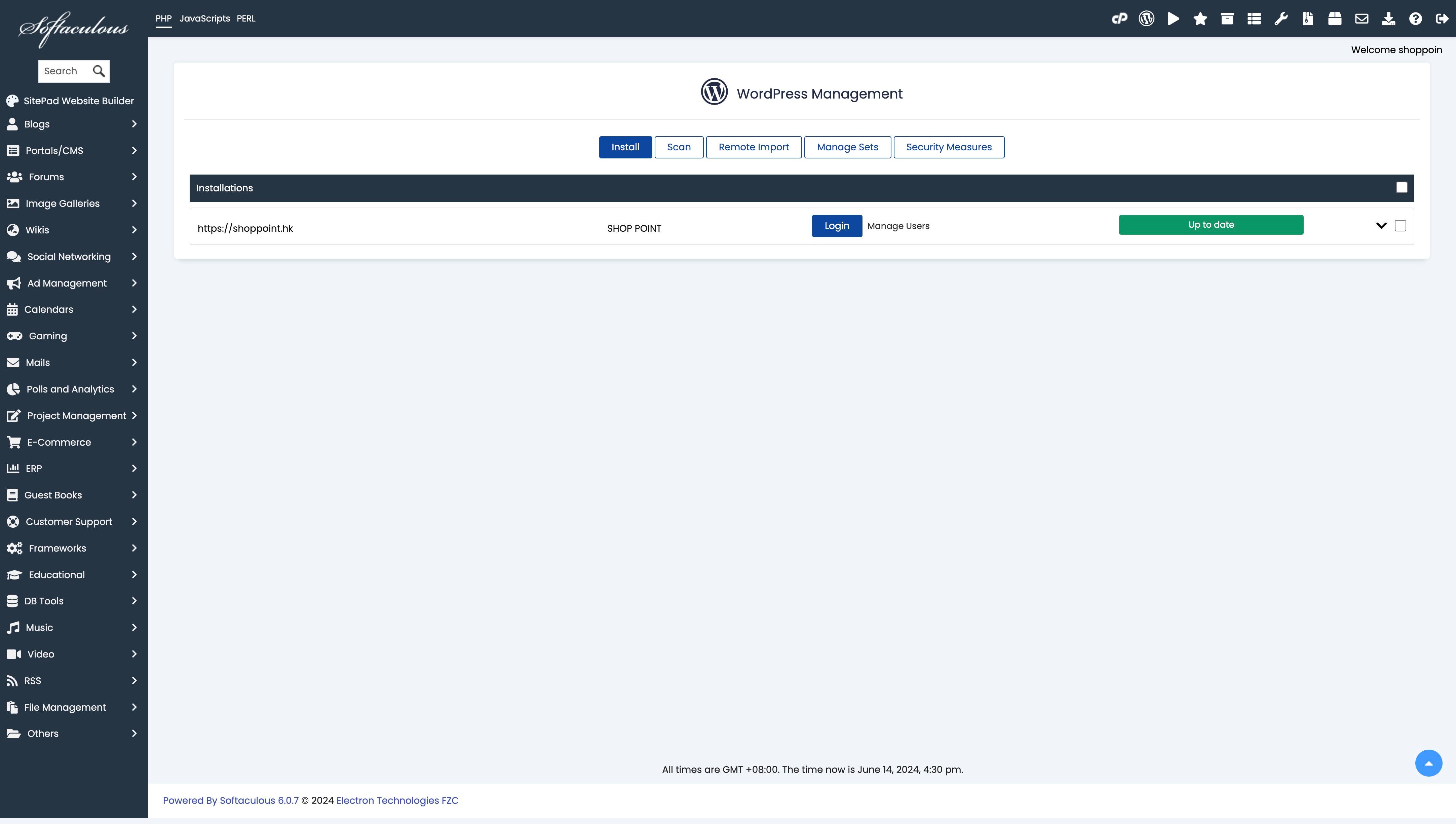Expand the Mails category chevron
1456x824 pixels.
click(134, 363)
